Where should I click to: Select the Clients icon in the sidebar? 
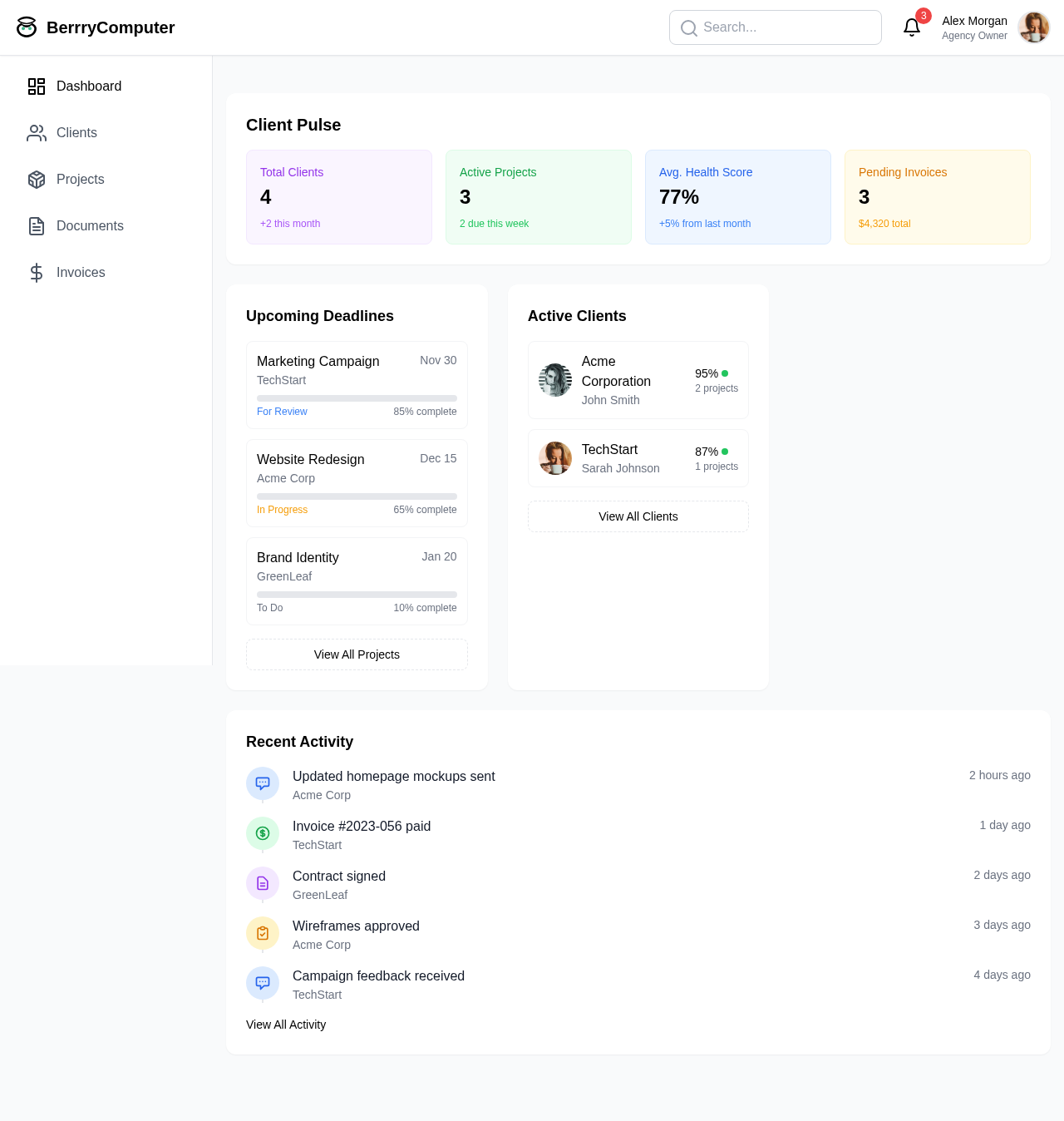pos(36,132)
